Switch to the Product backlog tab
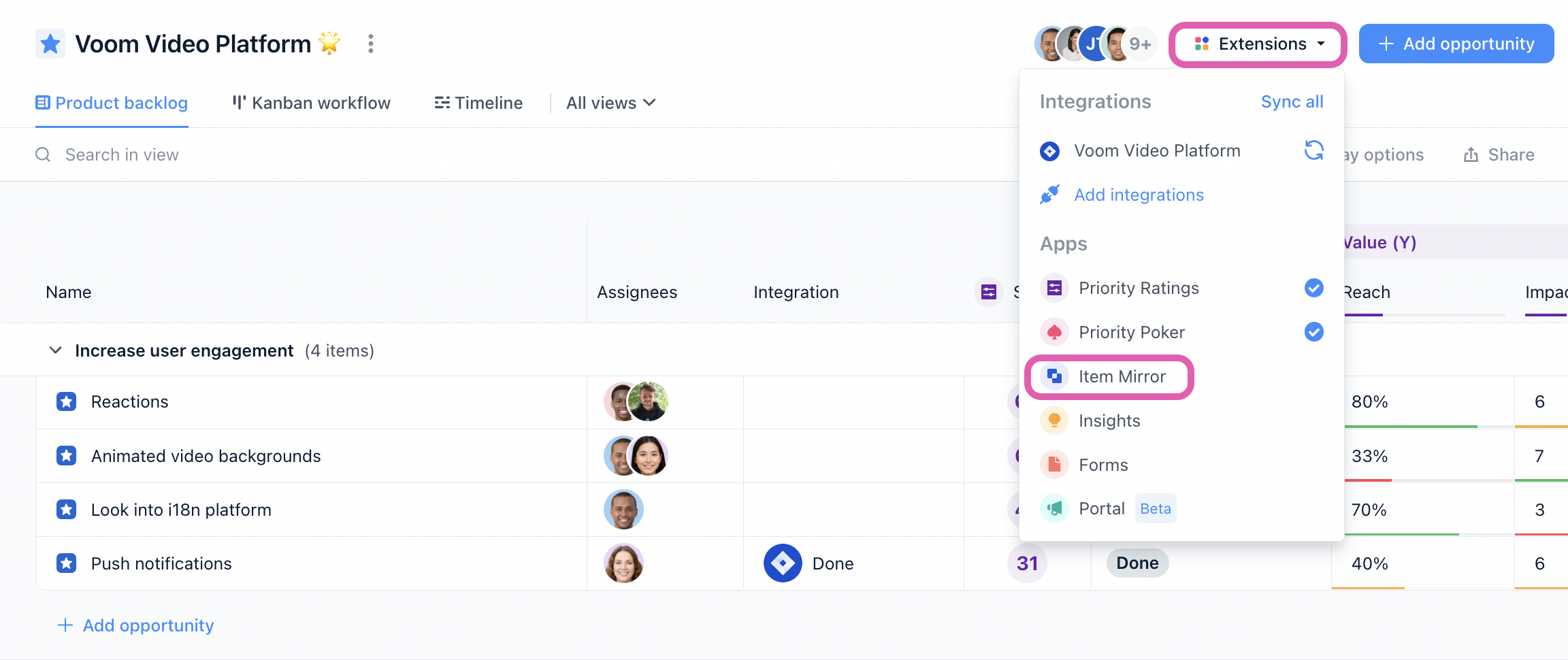The width and height of the screenshot is (1568, 660). pos(112,103)
